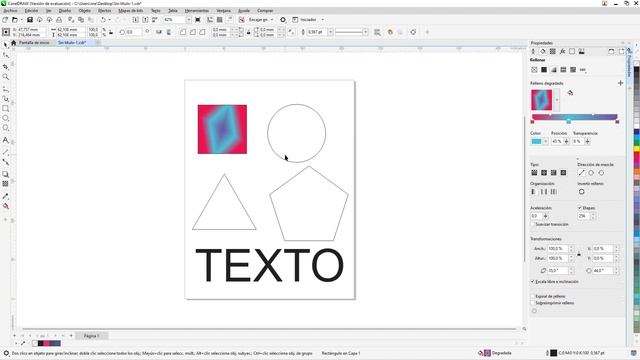Screen dimensions: 640x360
Task: Select the first fountain fill Tipo icon
Action: pyautogui.click(x=534, y=173)
